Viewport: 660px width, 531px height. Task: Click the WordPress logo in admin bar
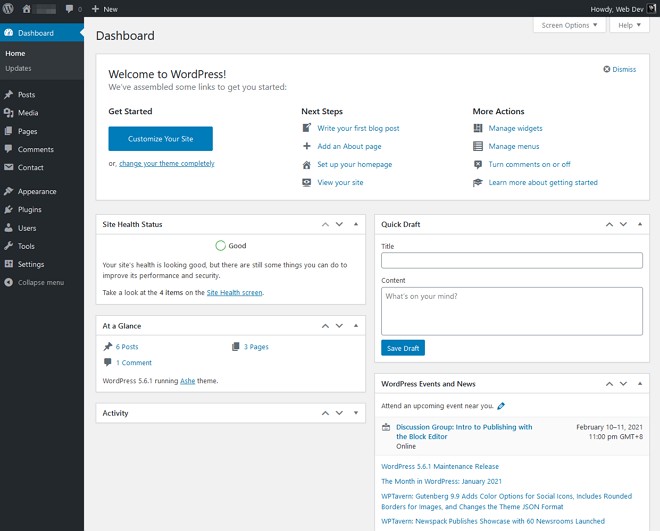[x=9, y=9]
